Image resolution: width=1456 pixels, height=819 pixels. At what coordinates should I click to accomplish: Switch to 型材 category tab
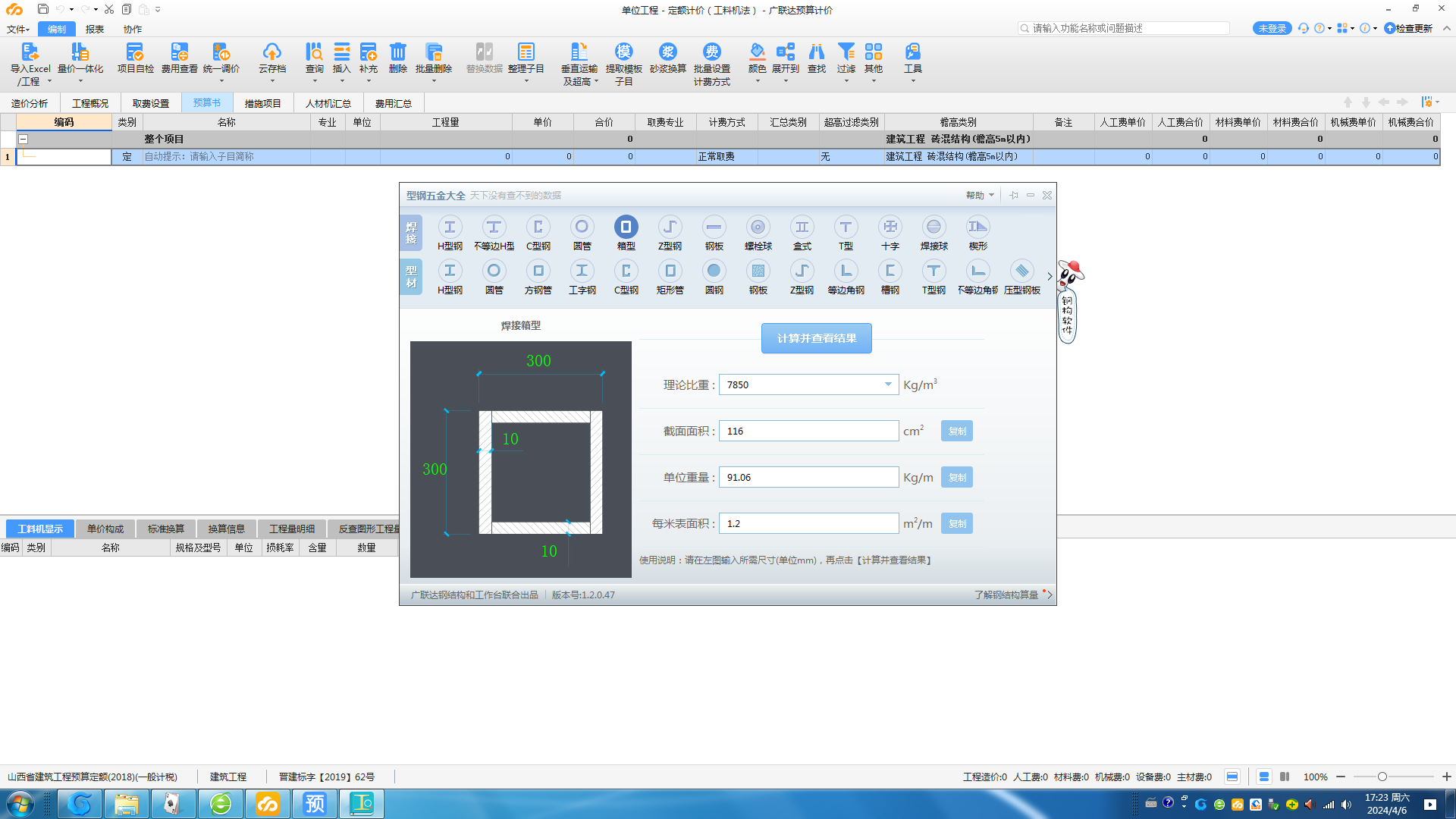point(411,277)
